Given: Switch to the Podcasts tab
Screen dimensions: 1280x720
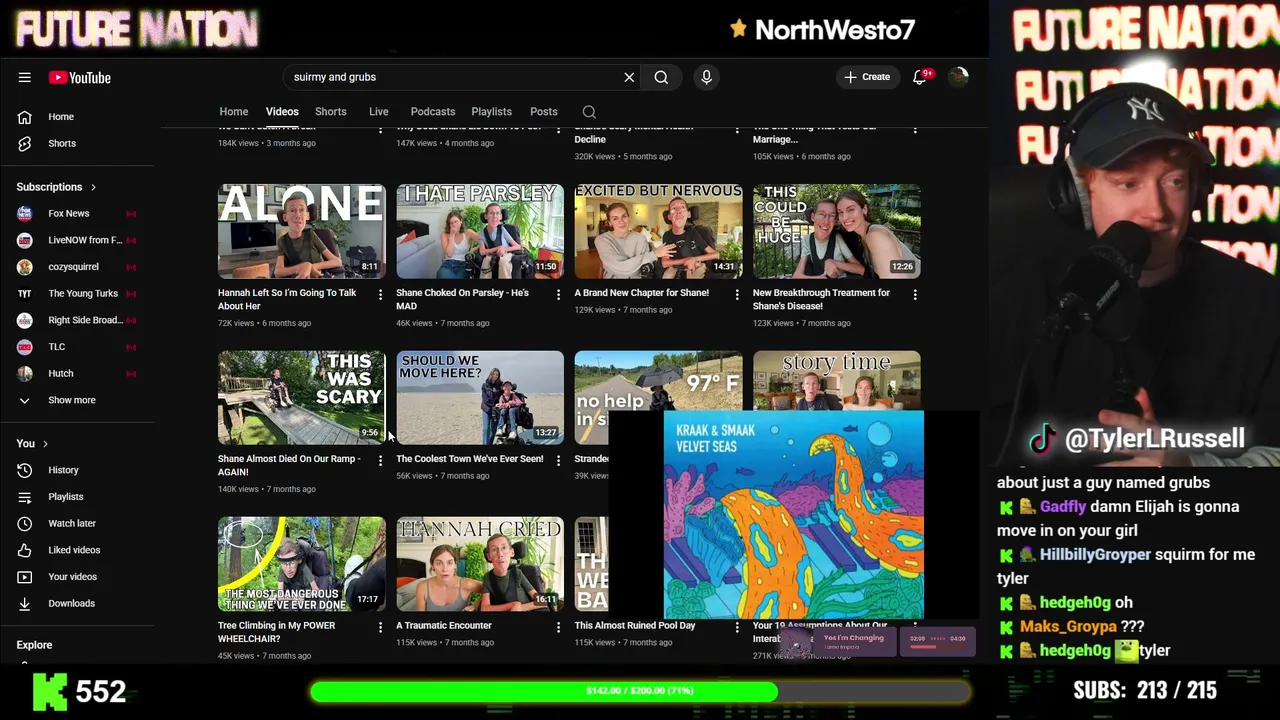Looking at the screenshot, I should coord(433,112).
